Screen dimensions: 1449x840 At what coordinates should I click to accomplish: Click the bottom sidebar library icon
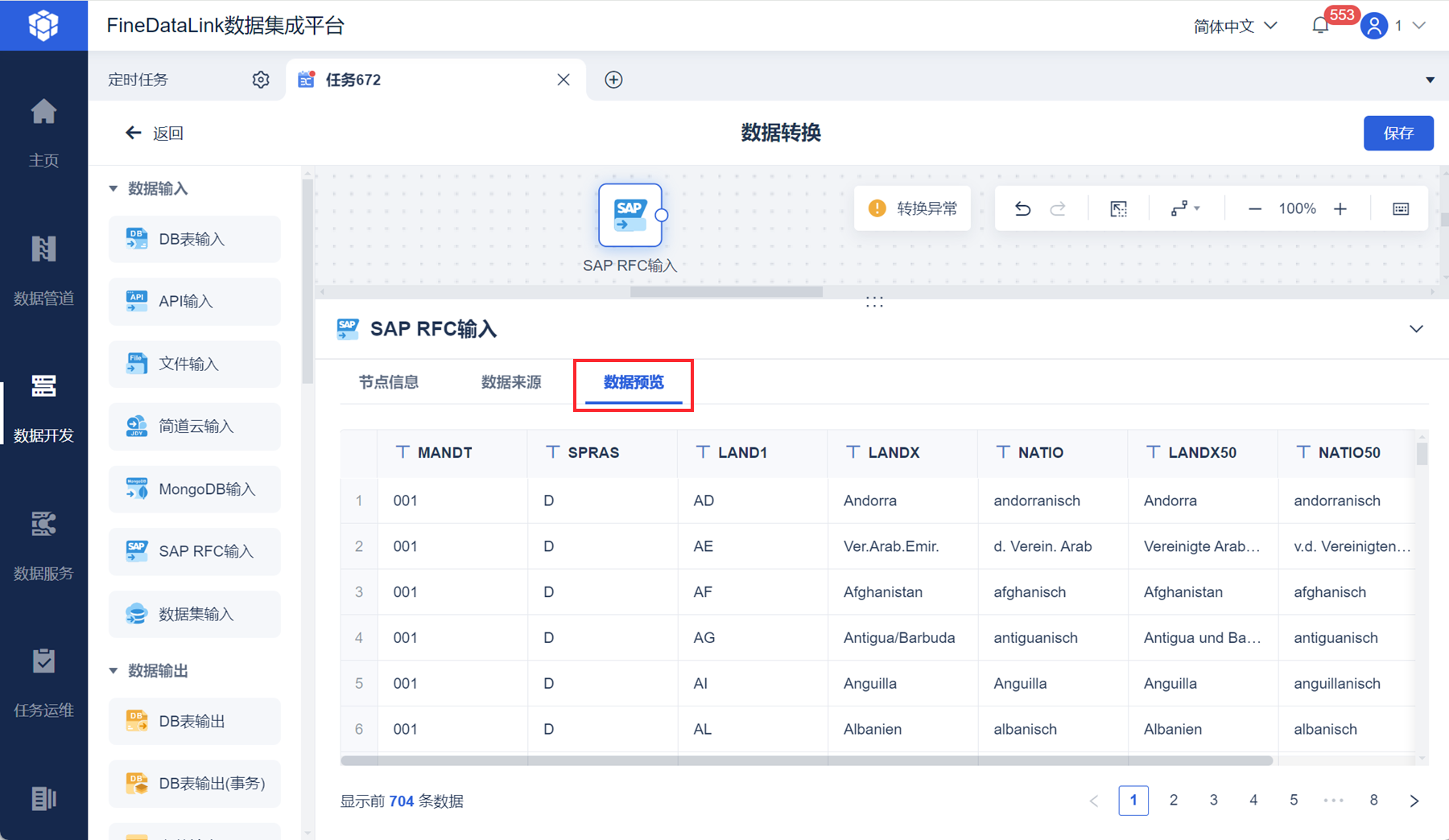coord(43,798)
